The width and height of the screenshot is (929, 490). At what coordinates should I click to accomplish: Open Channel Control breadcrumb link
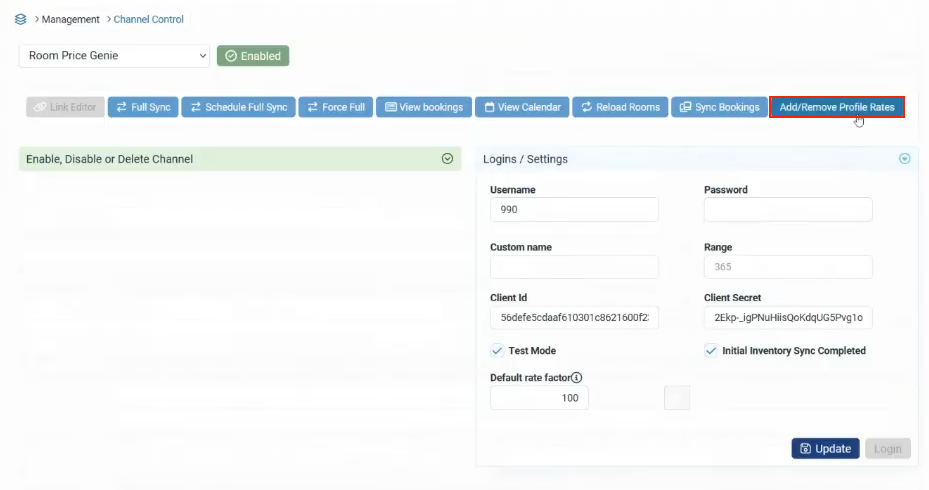(148, 19)
